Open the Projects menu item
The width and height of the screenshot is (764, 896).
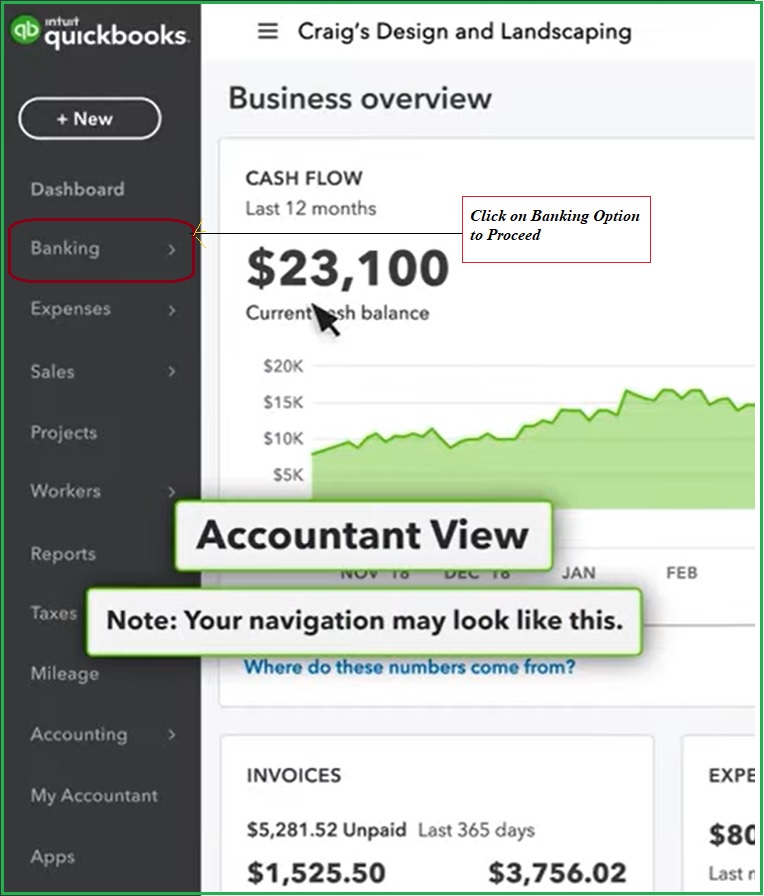[x=64, y=433]
